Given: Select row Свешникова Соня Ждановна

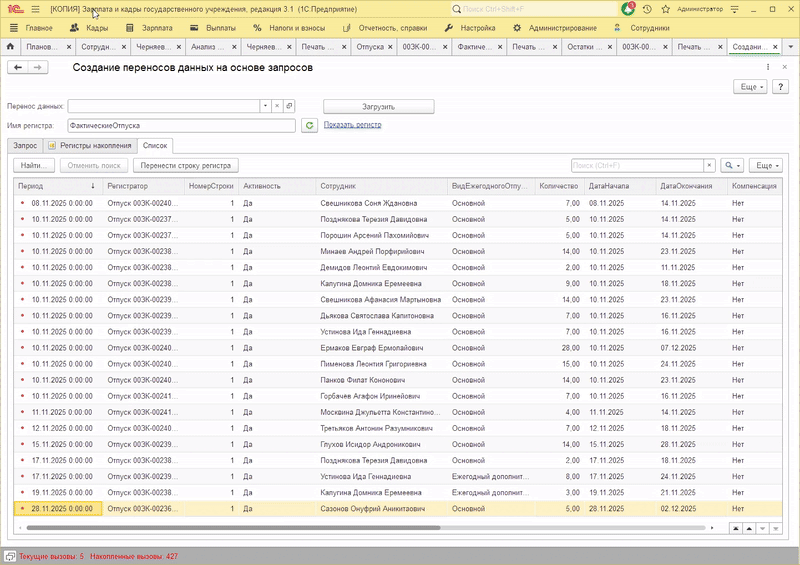Looking at the screenshot, I should [x=398, y=203].
